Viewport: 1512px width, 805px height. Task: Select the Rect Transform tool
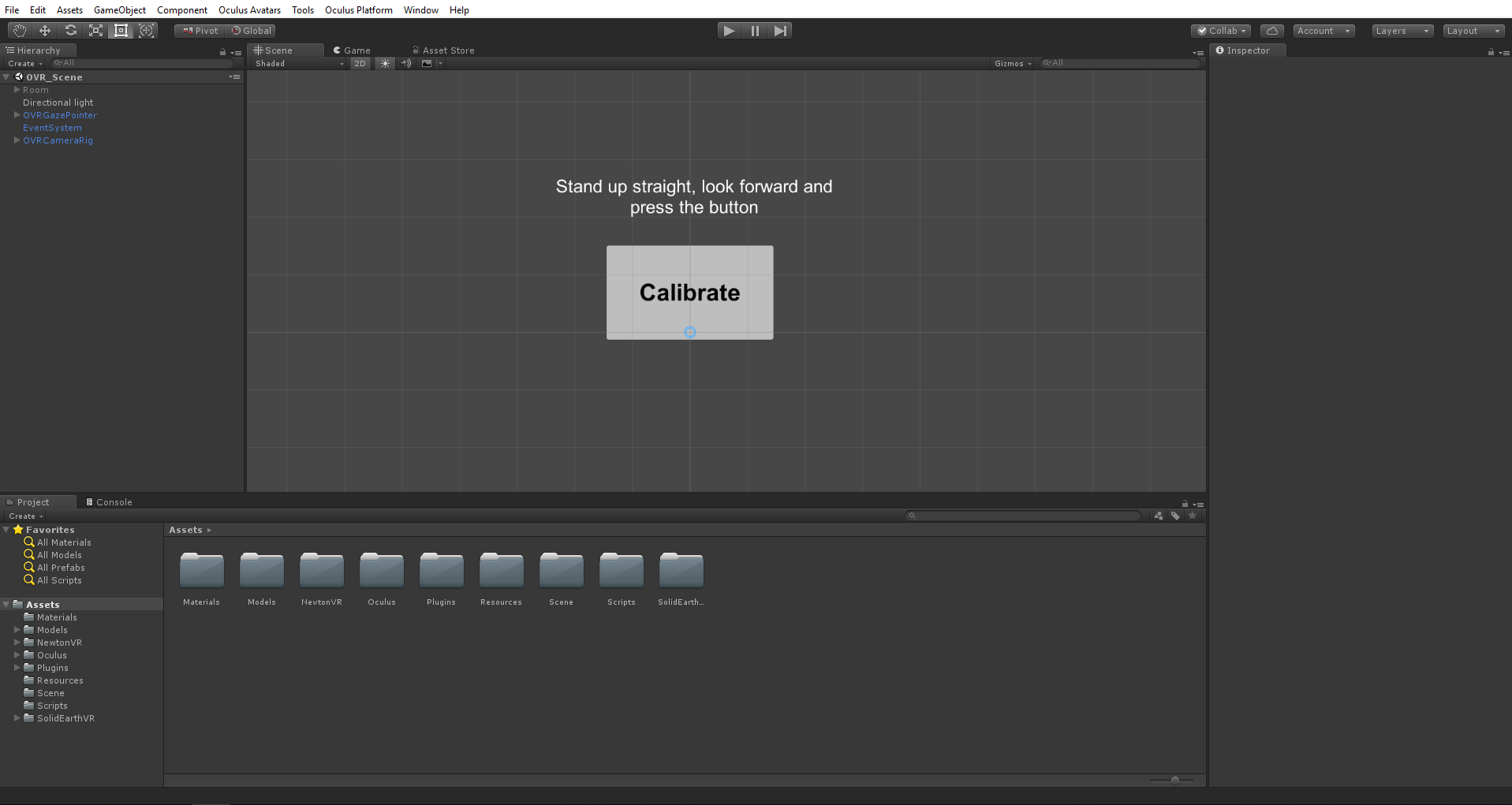point(121,30)
